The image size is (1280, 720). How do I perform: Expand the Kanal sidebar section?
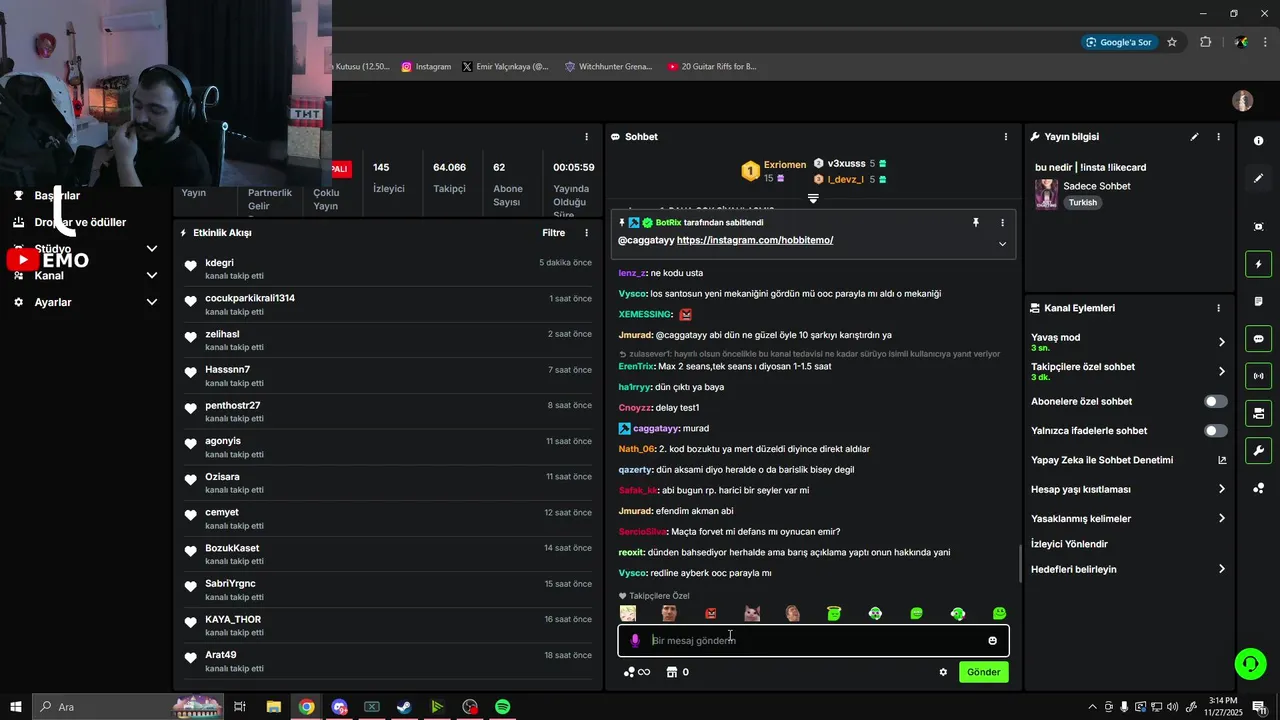tap(152, 275)
